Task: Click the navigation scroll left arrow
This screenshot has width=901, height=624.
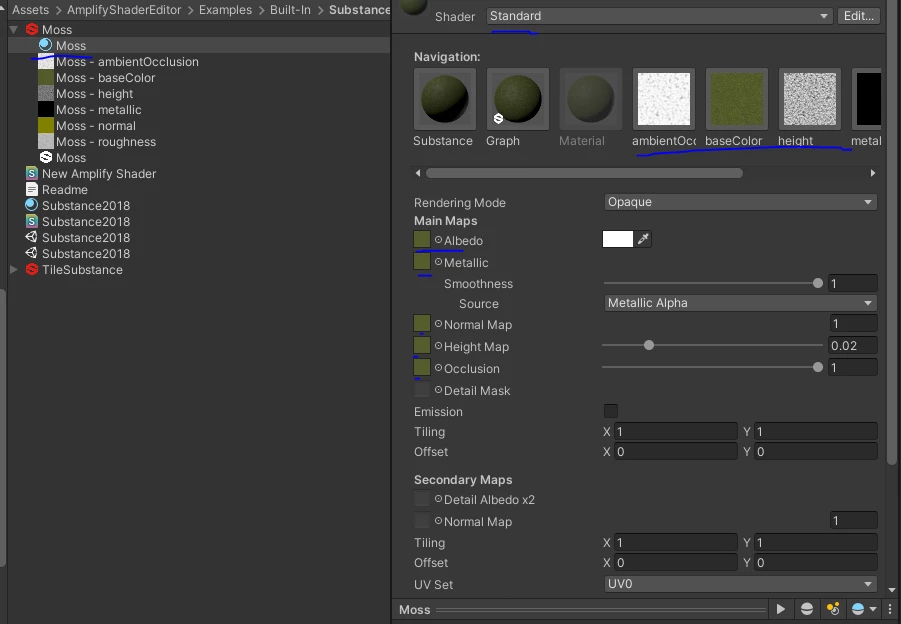Action: pos(418,173)
